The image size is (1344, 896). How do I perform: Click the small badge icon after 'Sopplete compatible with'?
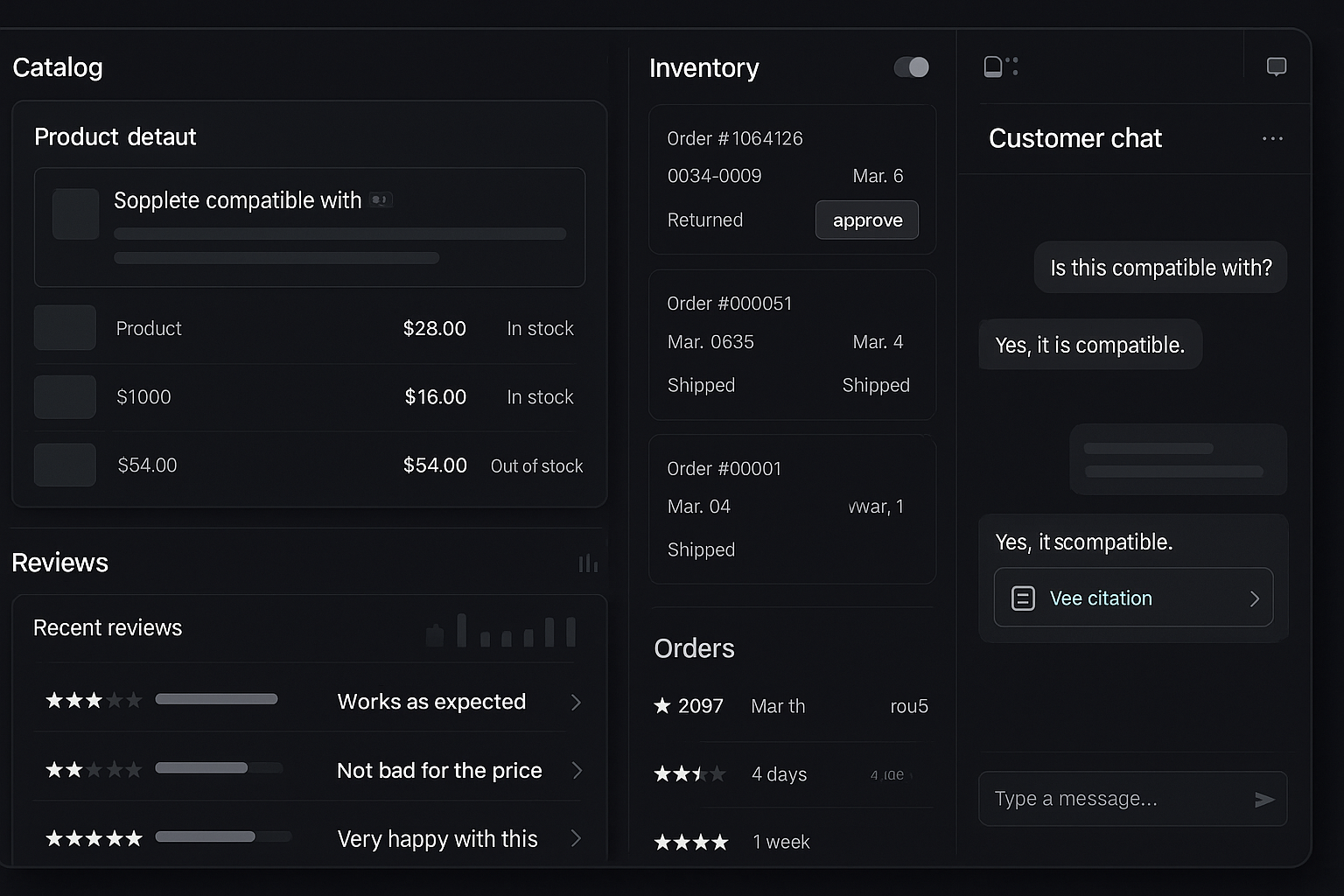click(380, 200)
